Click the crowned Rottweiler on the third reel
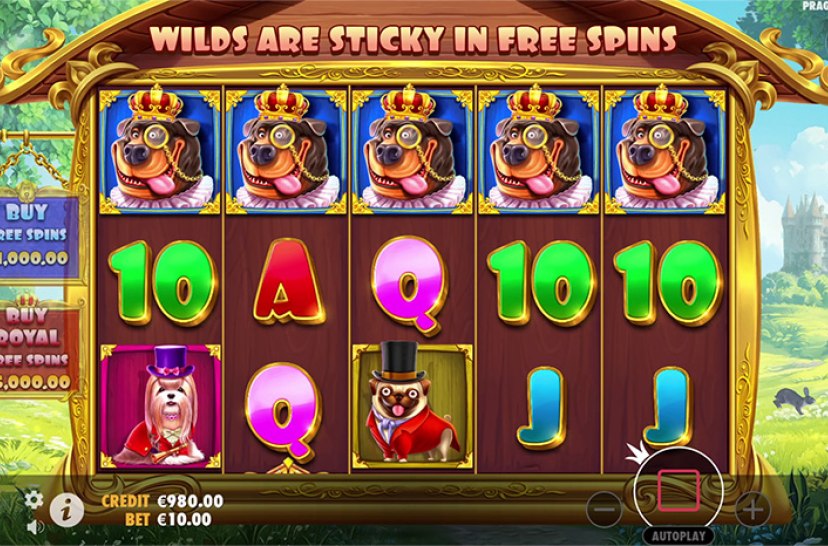 tap(412, 149)
